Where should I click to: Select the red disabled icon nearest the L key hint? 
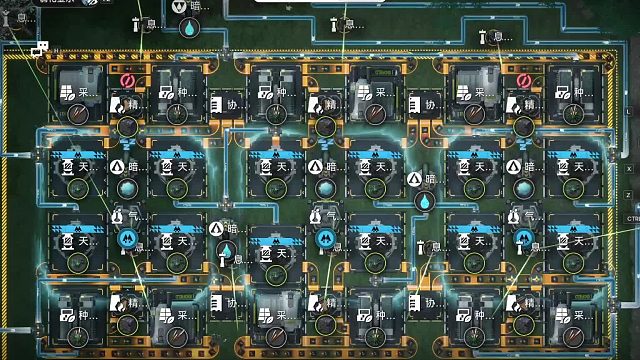click(x=524, y=81)
